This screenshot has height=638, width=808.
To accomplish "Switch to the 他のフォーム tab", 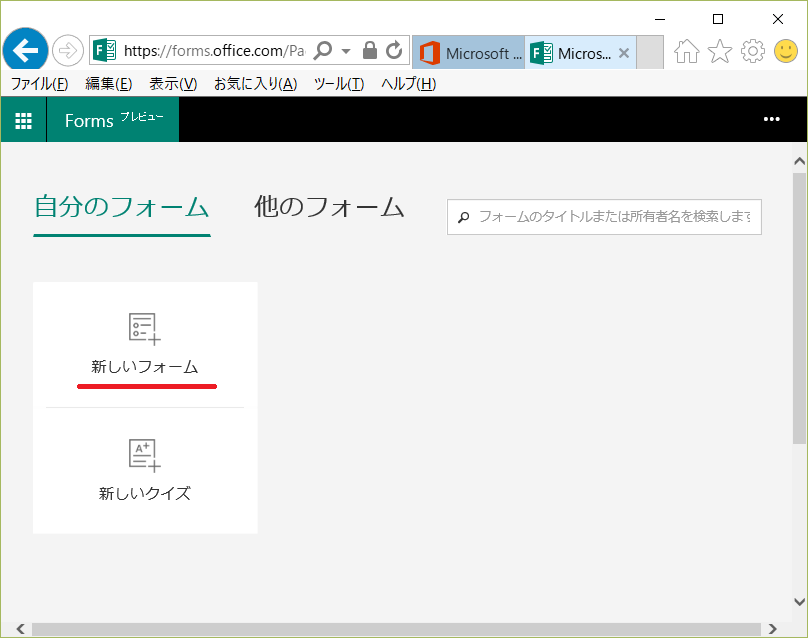I will coord(329,207).
